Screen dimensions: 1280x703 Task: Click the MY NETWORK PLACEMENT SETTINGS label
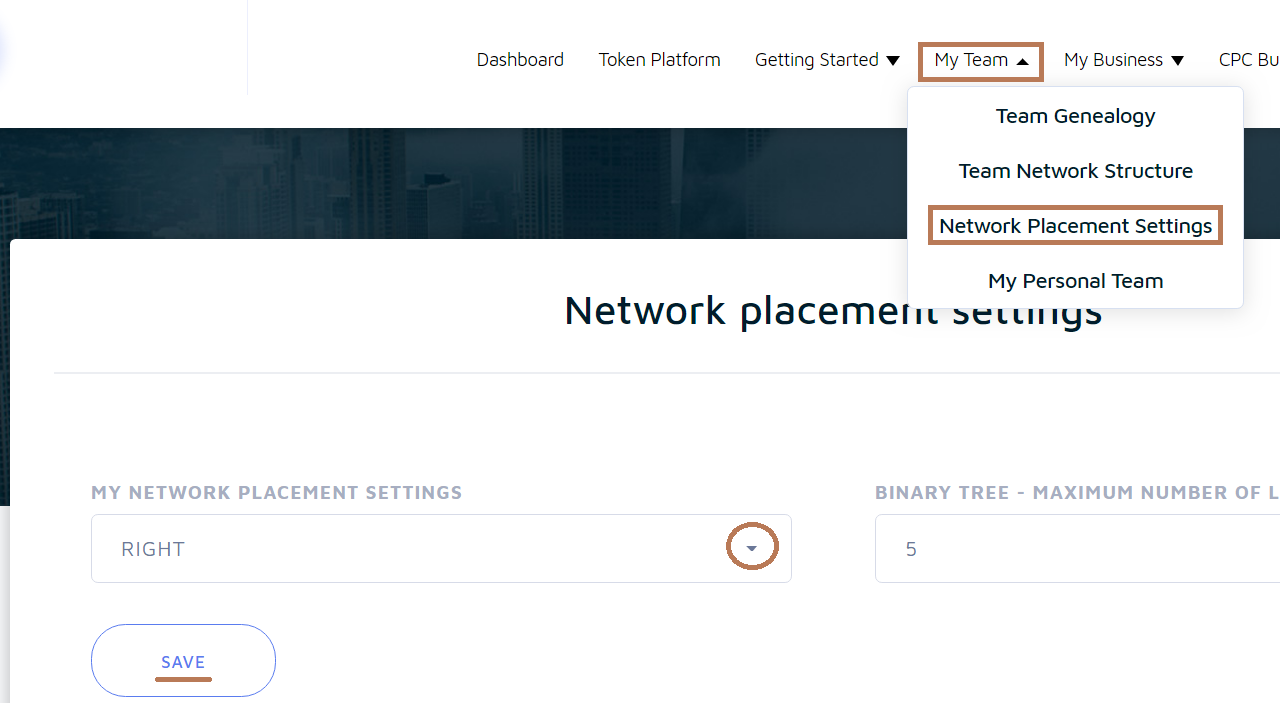(x=277, y=493)
